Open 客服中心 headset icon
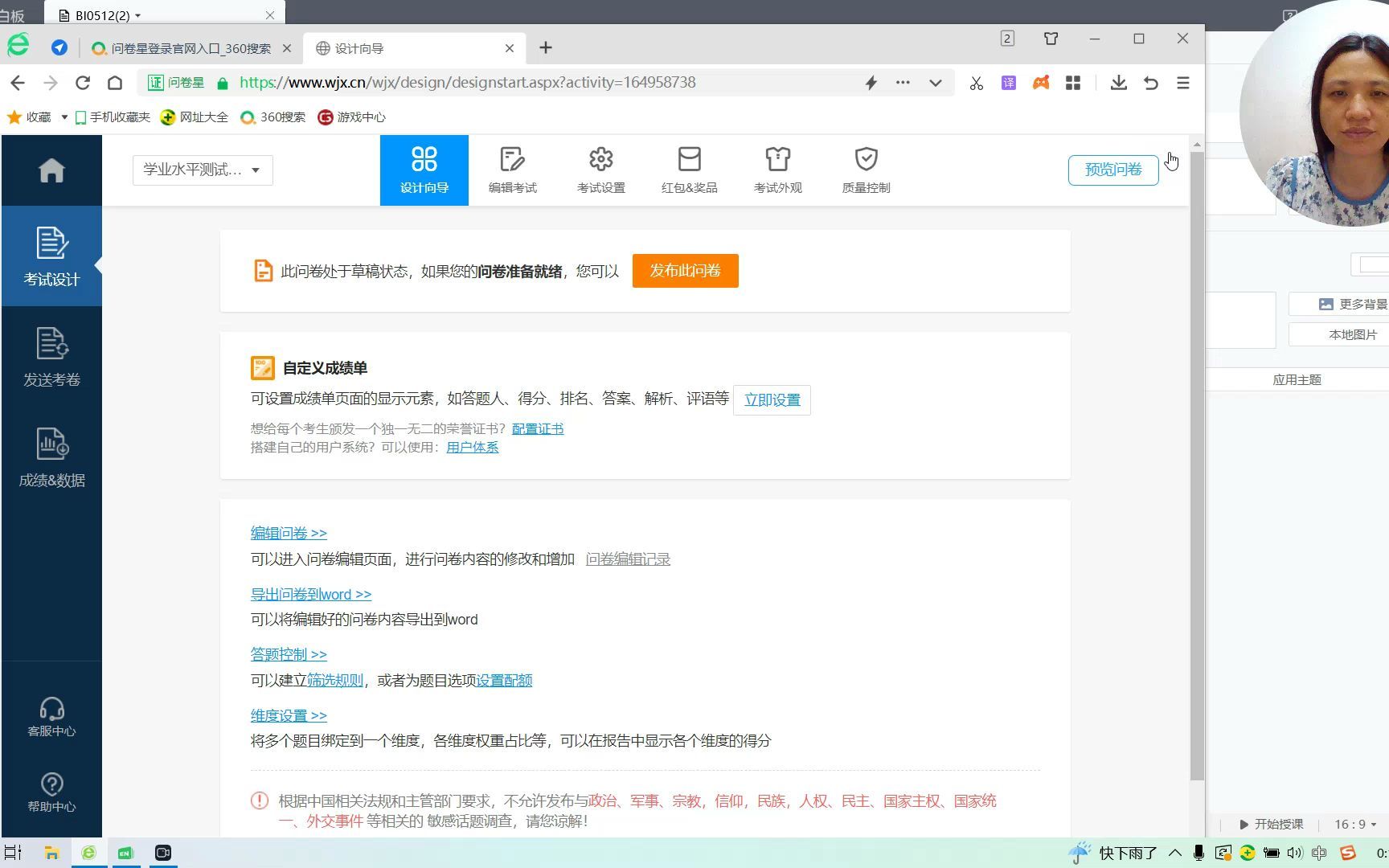Screen dimensions: 1389x868 point(51,716)
